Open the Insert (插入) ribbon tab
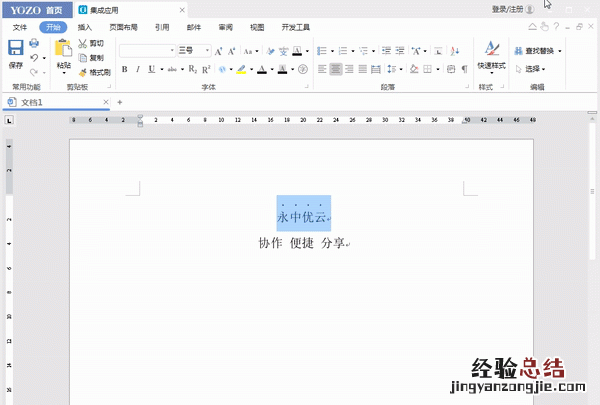 point(85,27)
